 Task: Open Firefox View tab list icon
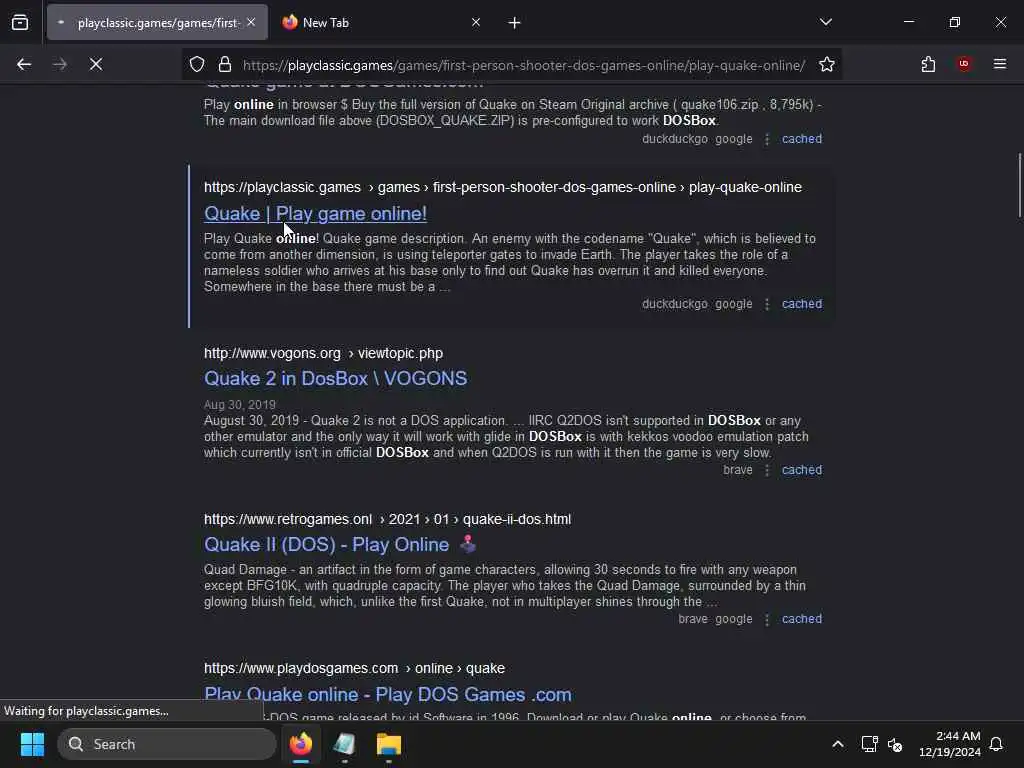pyautogui.click(x=20, y=22)
